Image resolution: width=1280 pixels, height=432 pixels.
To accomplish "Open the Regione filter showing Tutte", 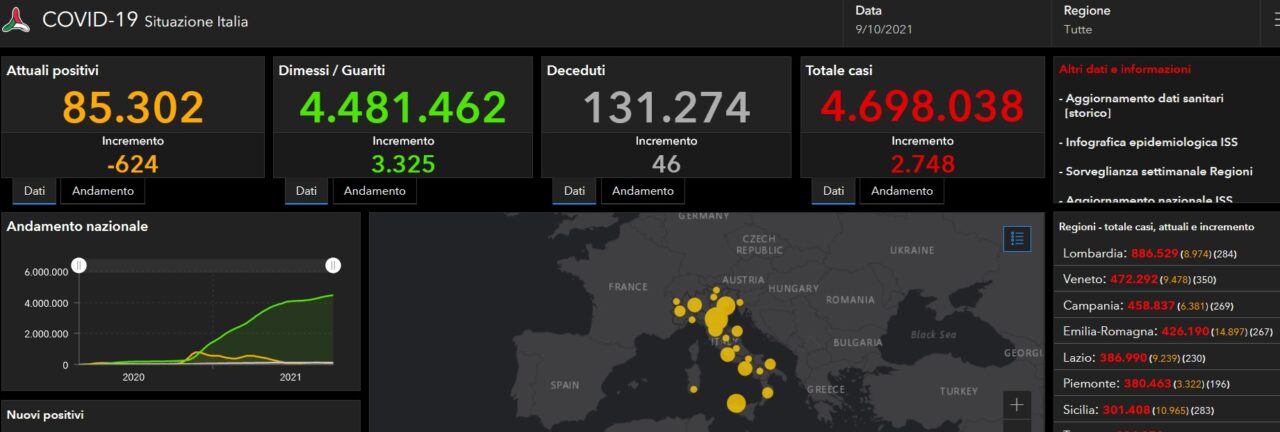I will (x=1155, y=21).
